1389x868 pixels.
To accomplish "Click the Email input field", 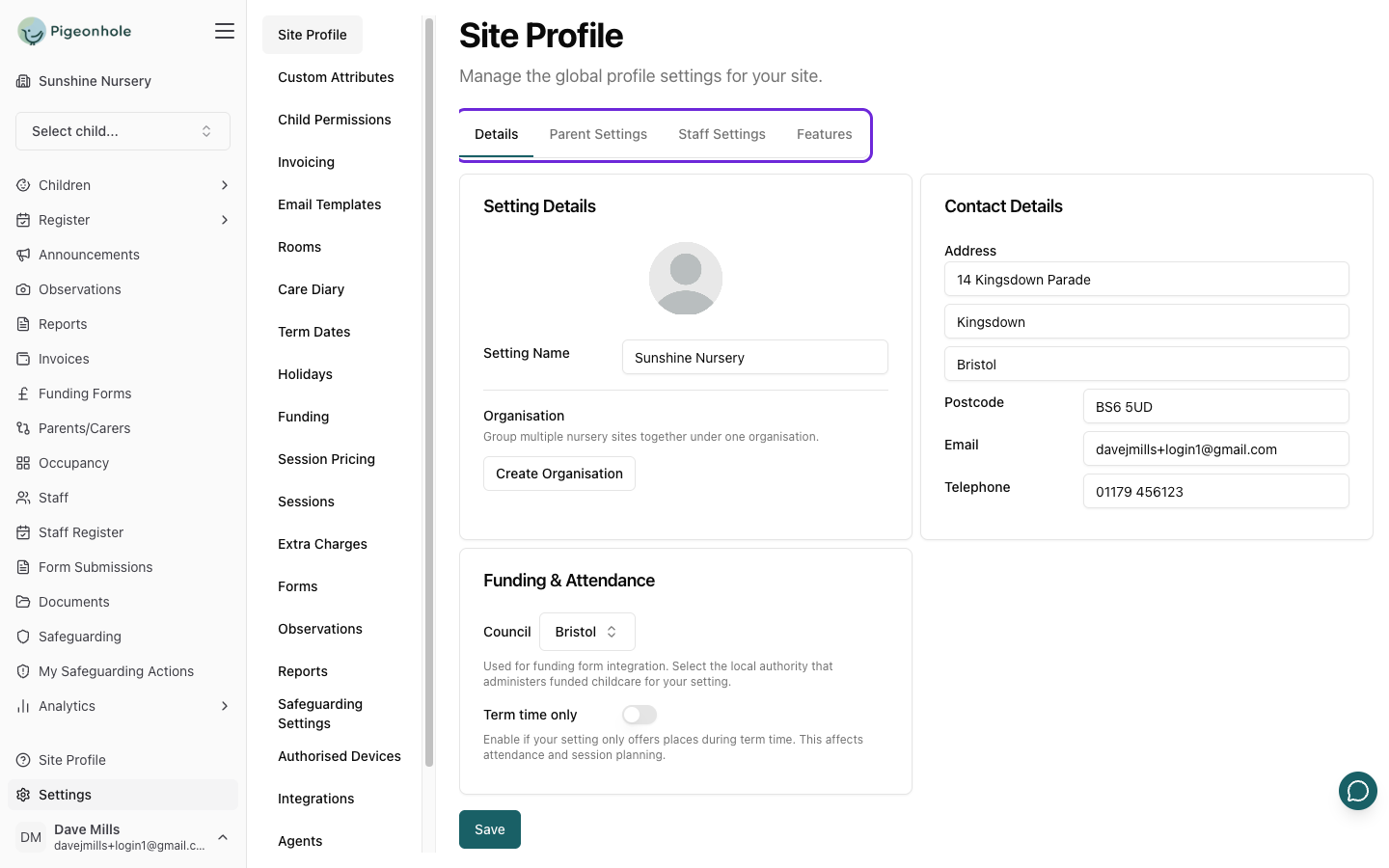I will (x=1216, y=448).
